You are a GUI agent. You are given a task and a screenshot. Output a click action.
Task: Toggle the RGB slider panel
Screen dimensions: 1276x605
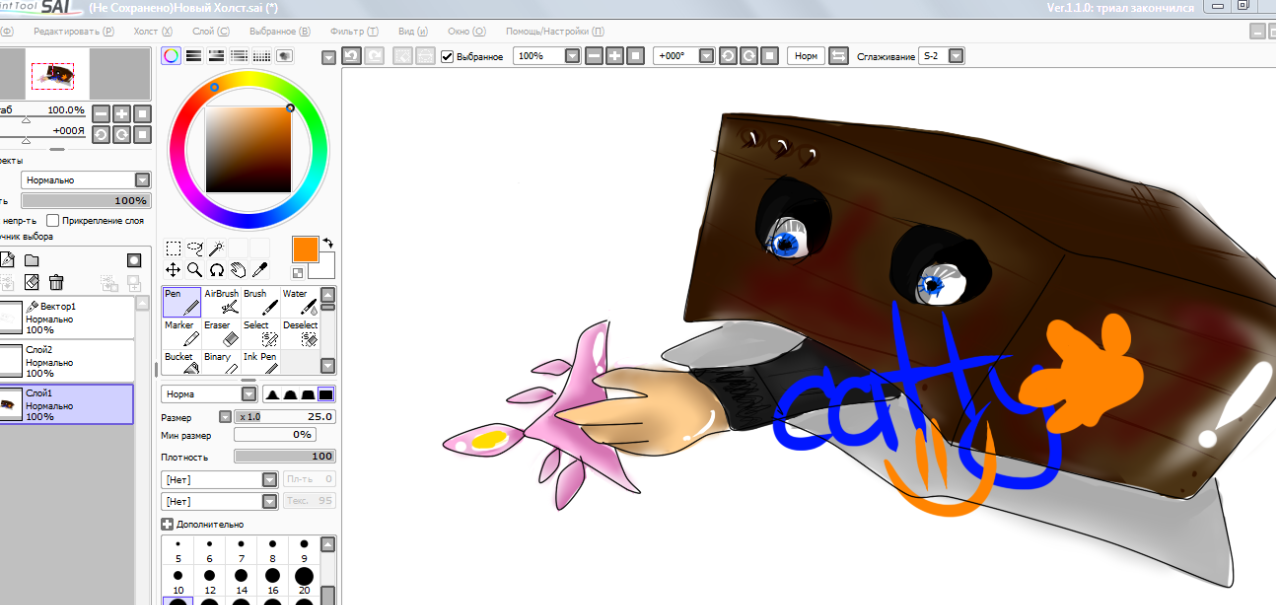coord(194,56)
